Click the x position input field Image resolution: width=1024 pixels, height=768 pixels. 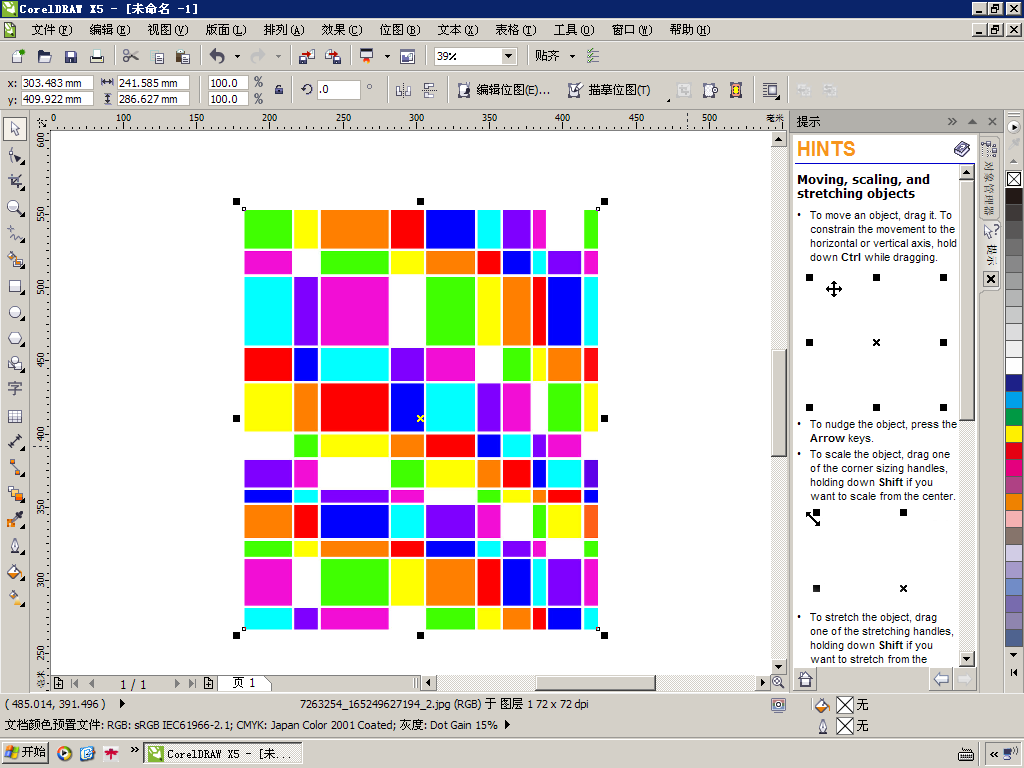tap(57, 83)
